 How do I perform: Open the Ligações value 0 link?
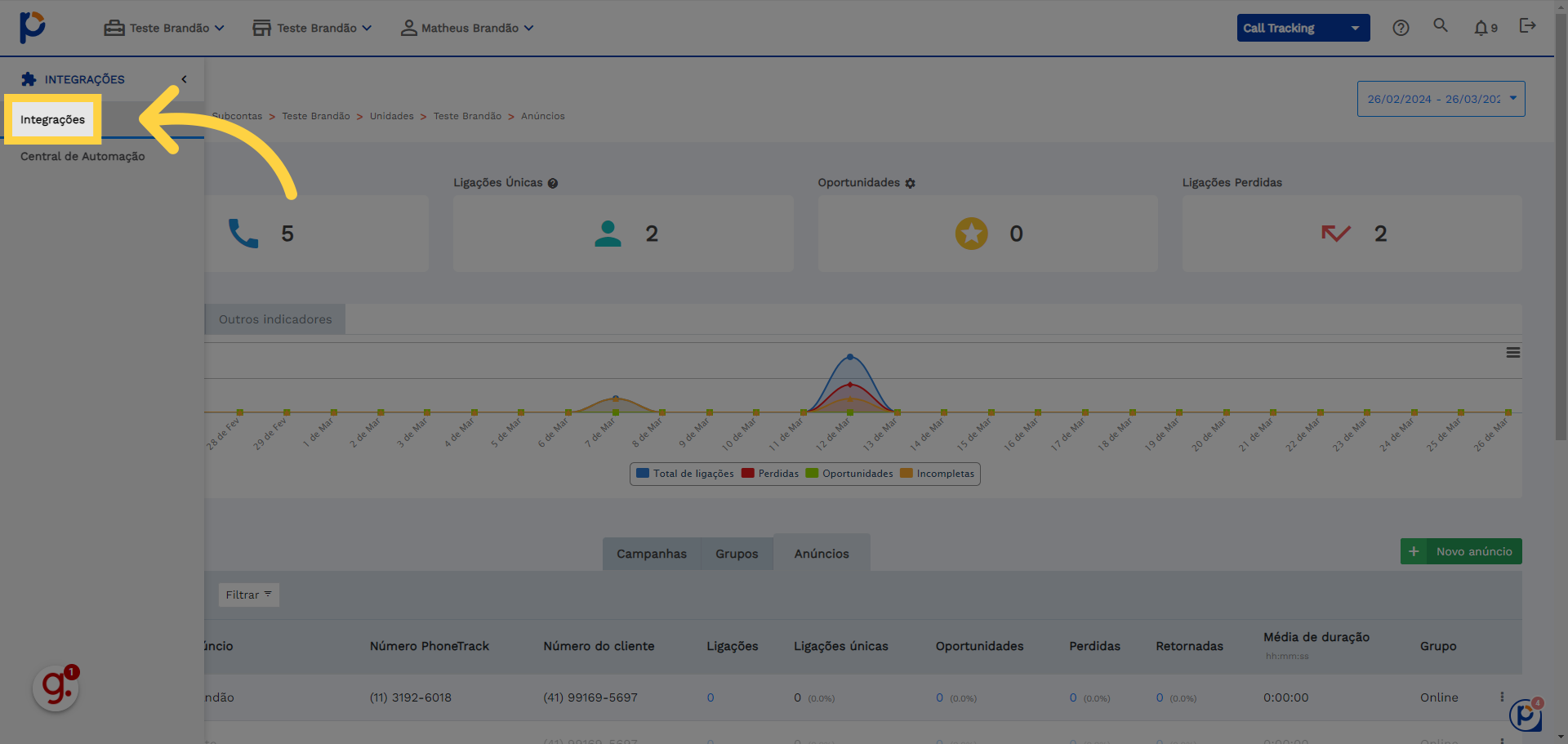click(710, 697)
